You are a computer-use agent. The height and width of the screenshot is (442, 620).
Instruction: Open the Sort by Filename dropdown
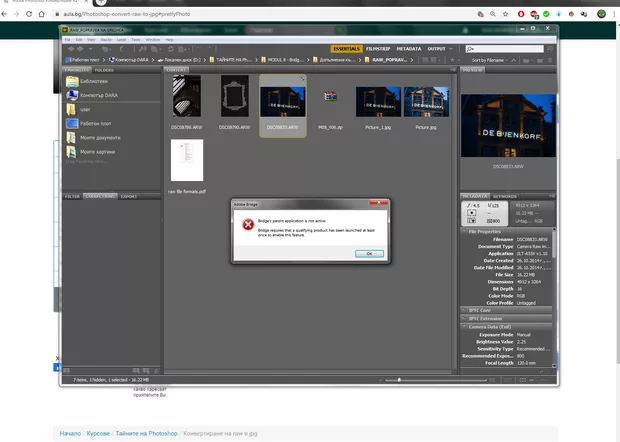pyautogui.click(x=492, y=60)
